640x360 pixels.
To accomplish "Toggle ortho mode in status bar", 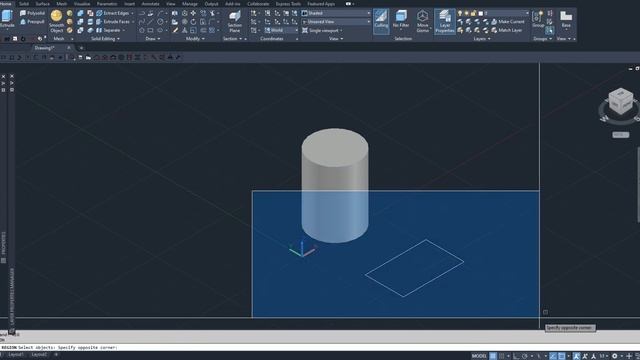I will click(516, 356).
